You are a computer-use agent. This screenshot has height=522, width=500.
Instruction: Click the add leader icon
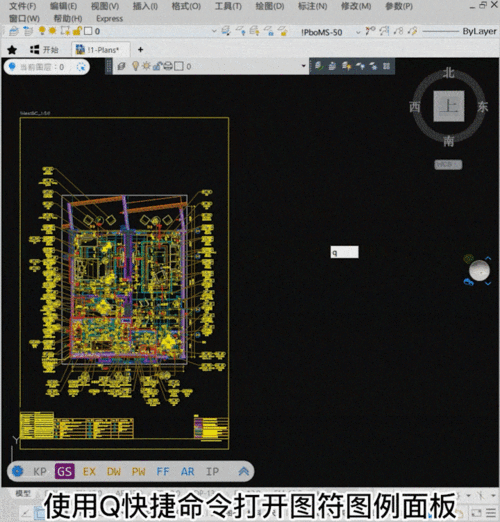click(x=384, y=31)
